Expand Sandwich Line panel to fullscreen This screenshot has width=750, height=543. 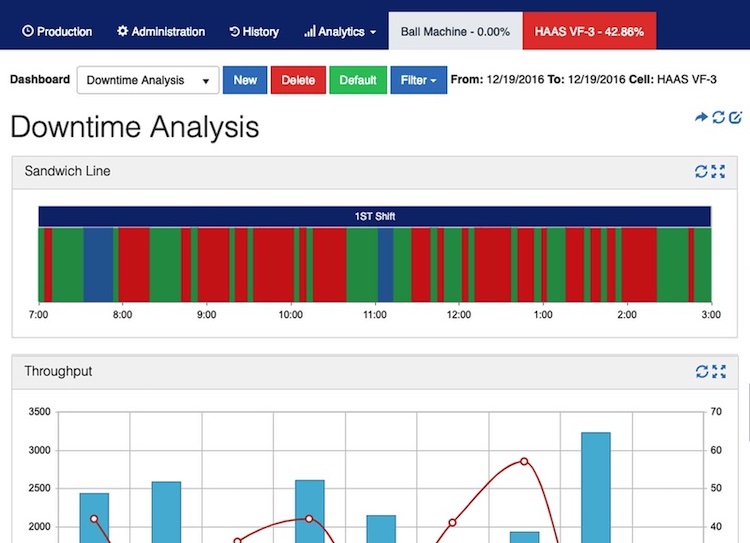pyautogui.click(x=718, y=172)
